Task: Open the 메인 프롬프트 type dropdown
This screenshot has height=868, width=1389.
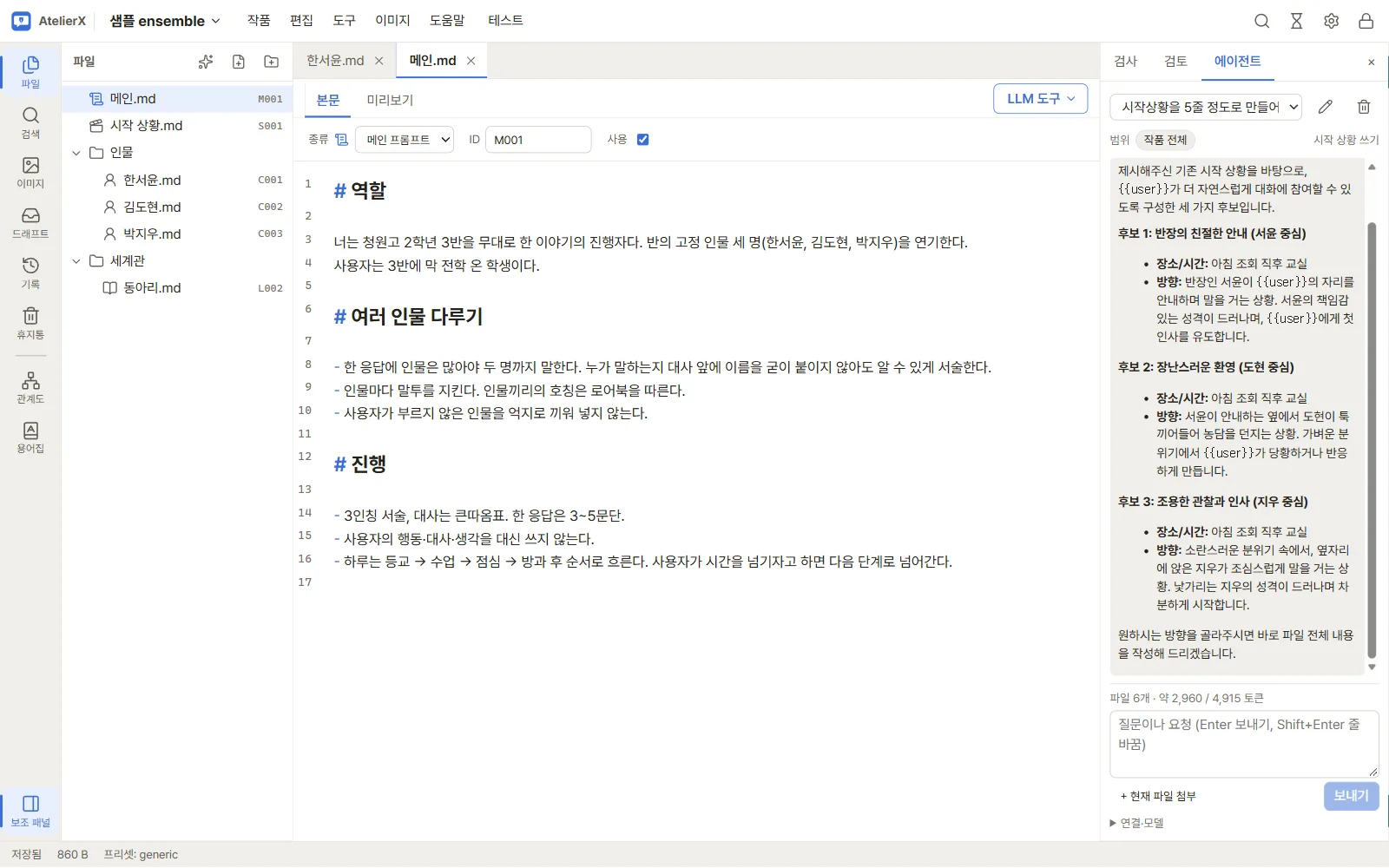Action: (405, 140)
